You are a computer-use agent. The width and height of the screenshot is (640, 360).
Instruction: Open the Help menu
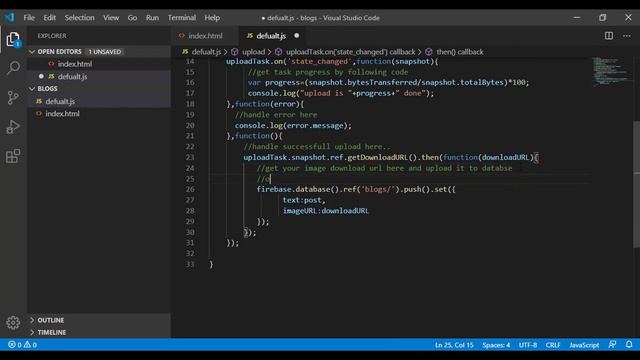pyautogui.click(x=212, y=18)
